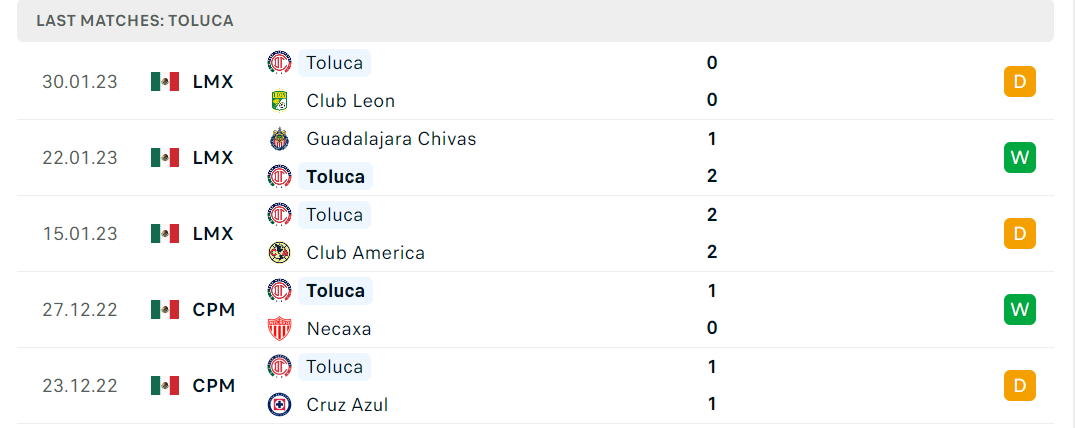This screenshot has width=1075, height=428.
Task: Click the win badge for 22.01.23 match
Action: point(1019,158)
